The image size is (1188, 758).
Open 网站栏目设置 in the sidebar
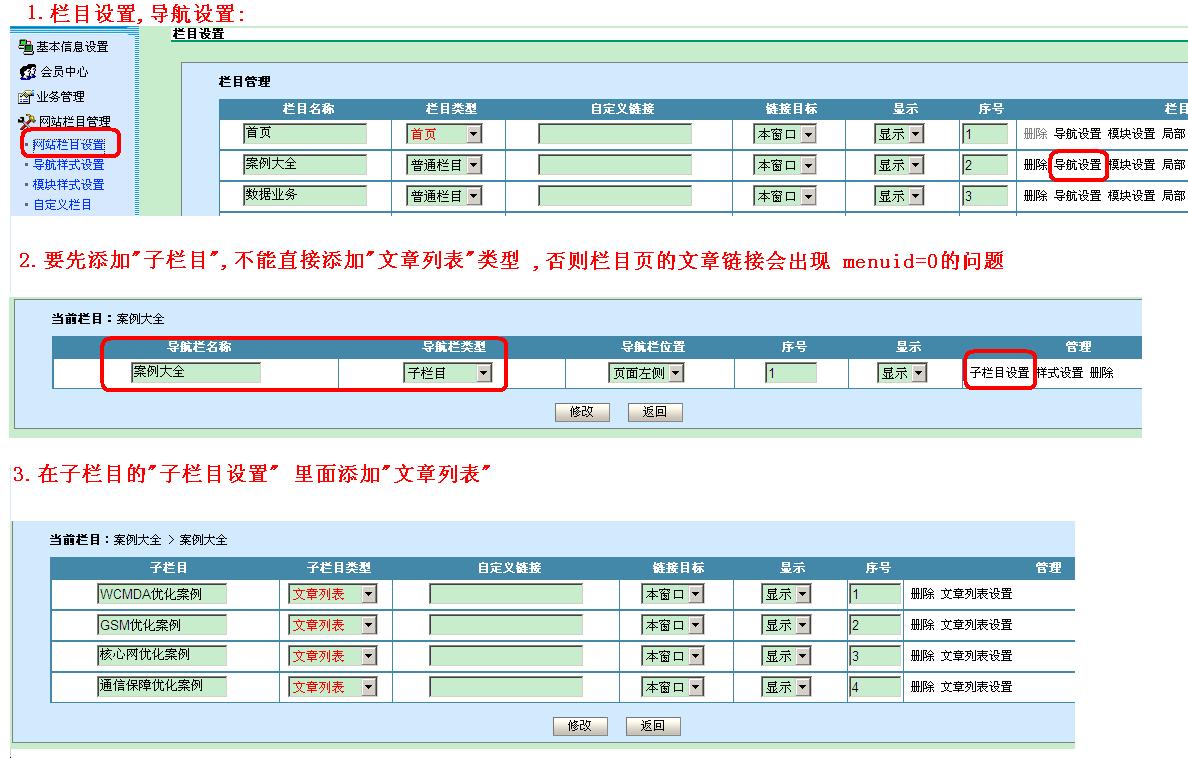click(68, 146)
